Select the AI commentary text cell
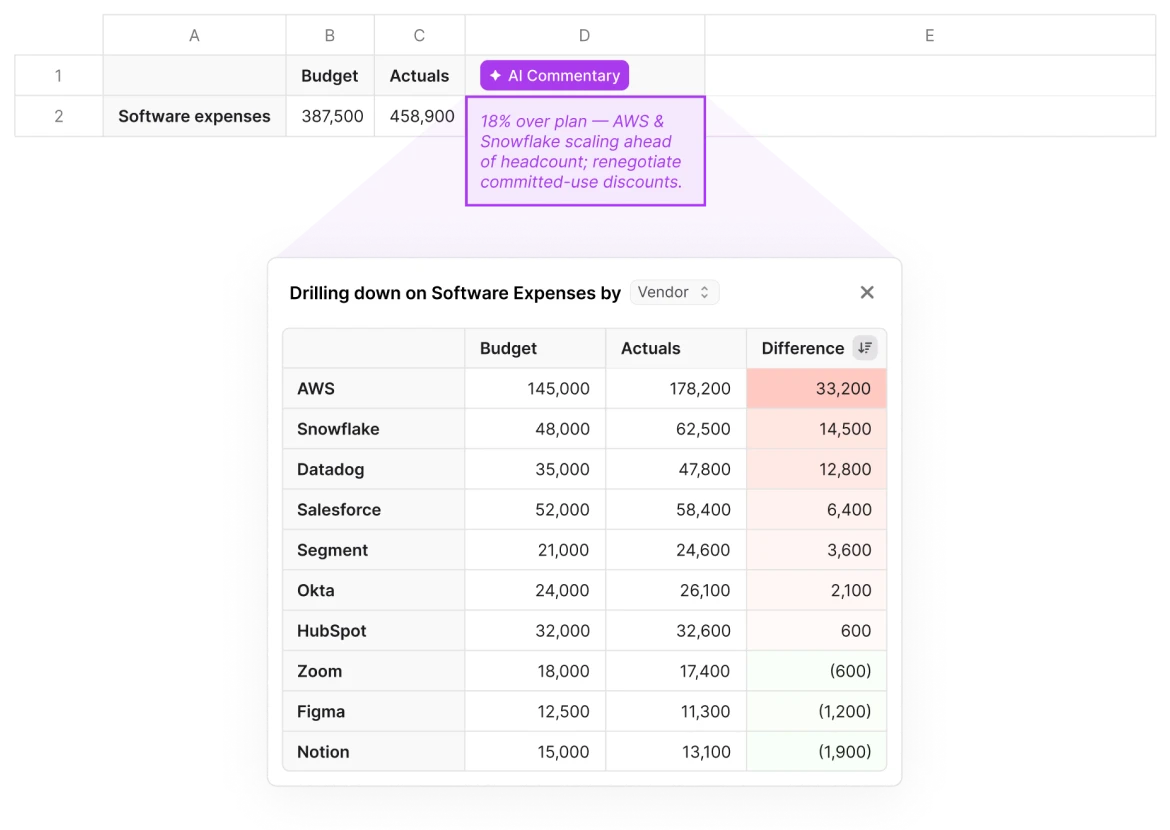 585,151
